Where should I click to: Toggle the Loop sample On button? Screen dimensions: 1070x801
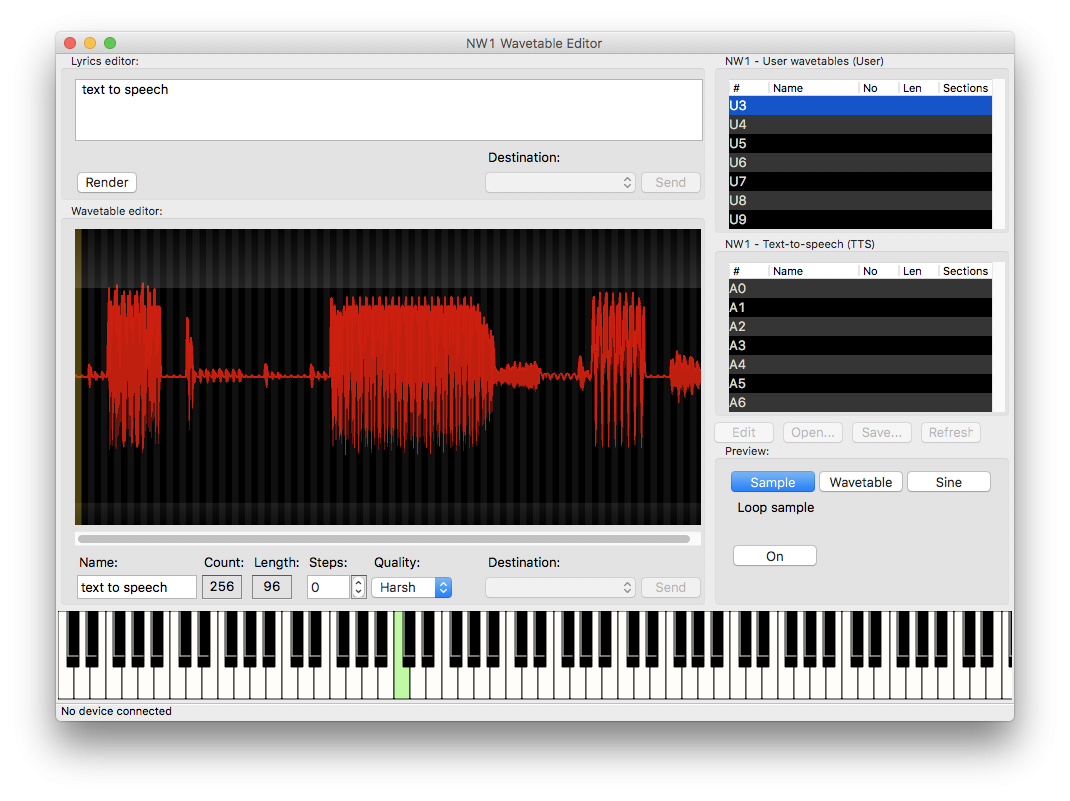coord(775,556)
